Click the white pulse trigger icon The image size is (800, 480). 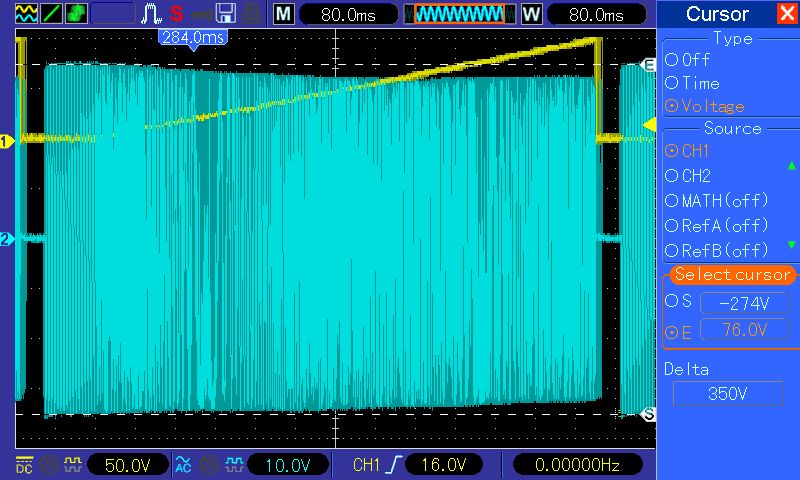(x=152, y=14)
